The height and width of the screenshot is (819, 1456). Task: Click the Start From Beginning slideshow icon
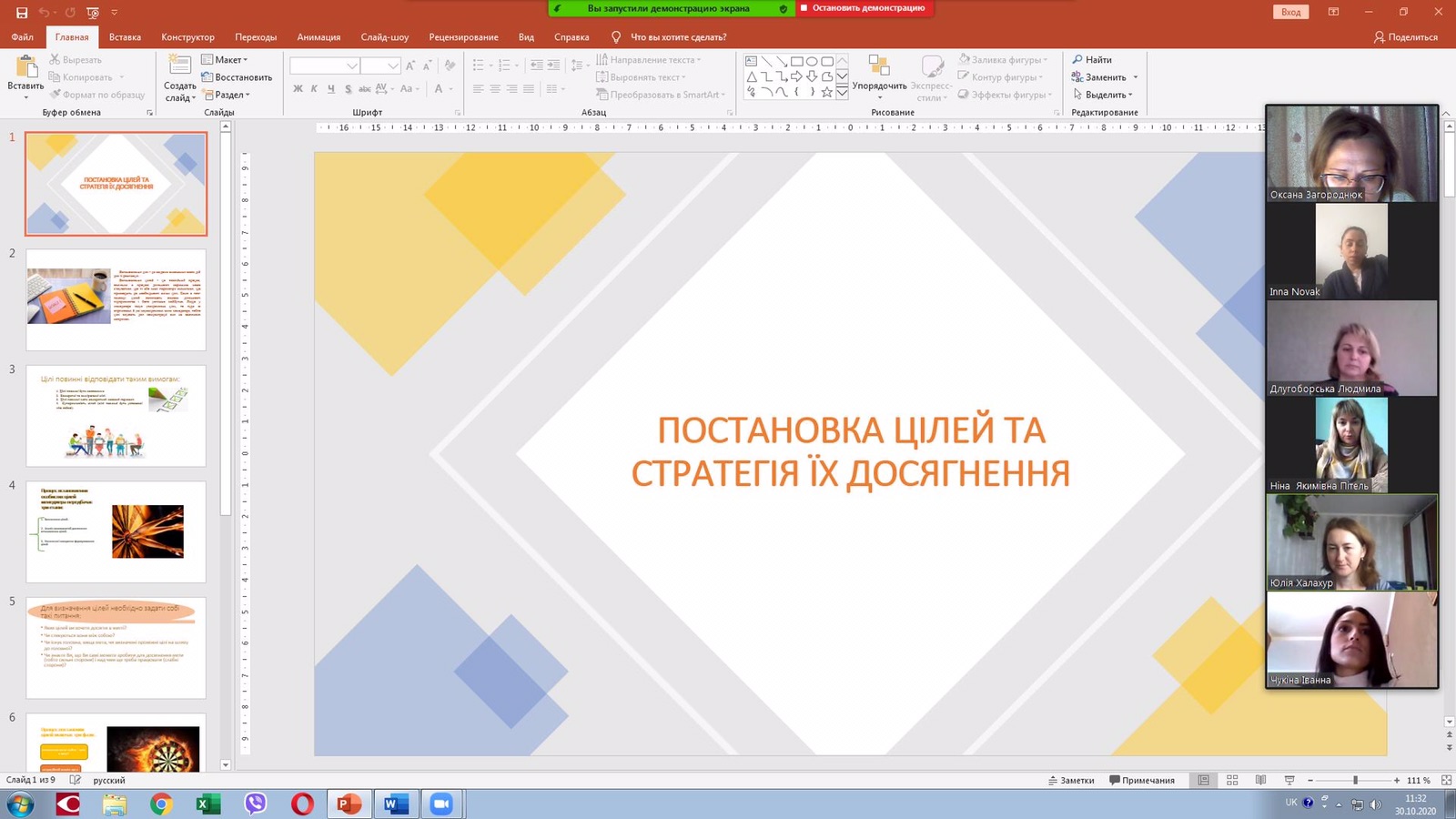(x=93, y=13)
